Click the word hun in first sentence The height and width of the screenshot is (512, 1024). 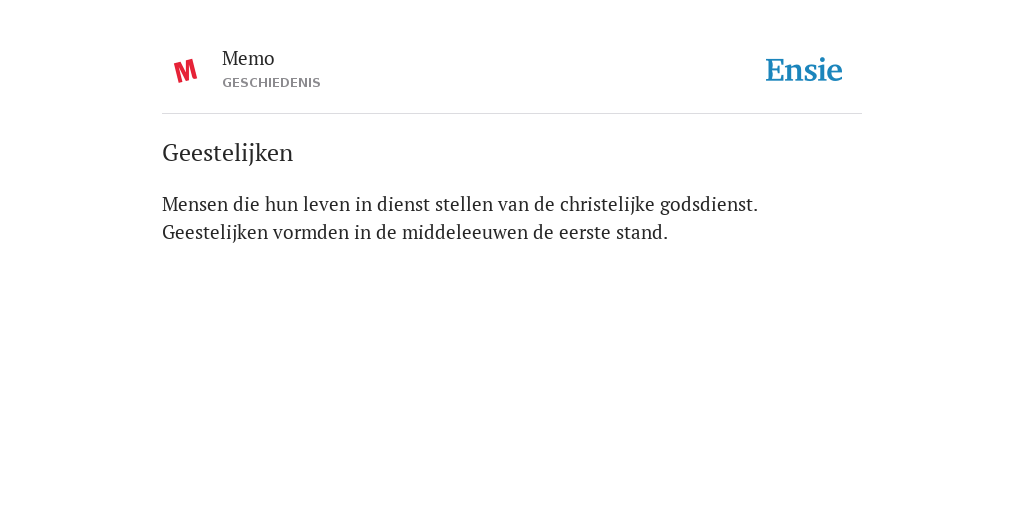(x=281, y=204)
